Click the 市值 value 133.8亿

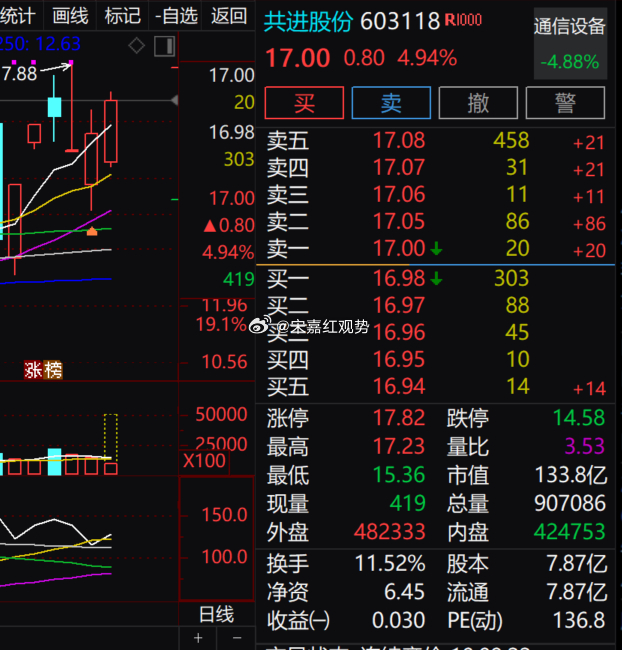click(x=571, y=475)
